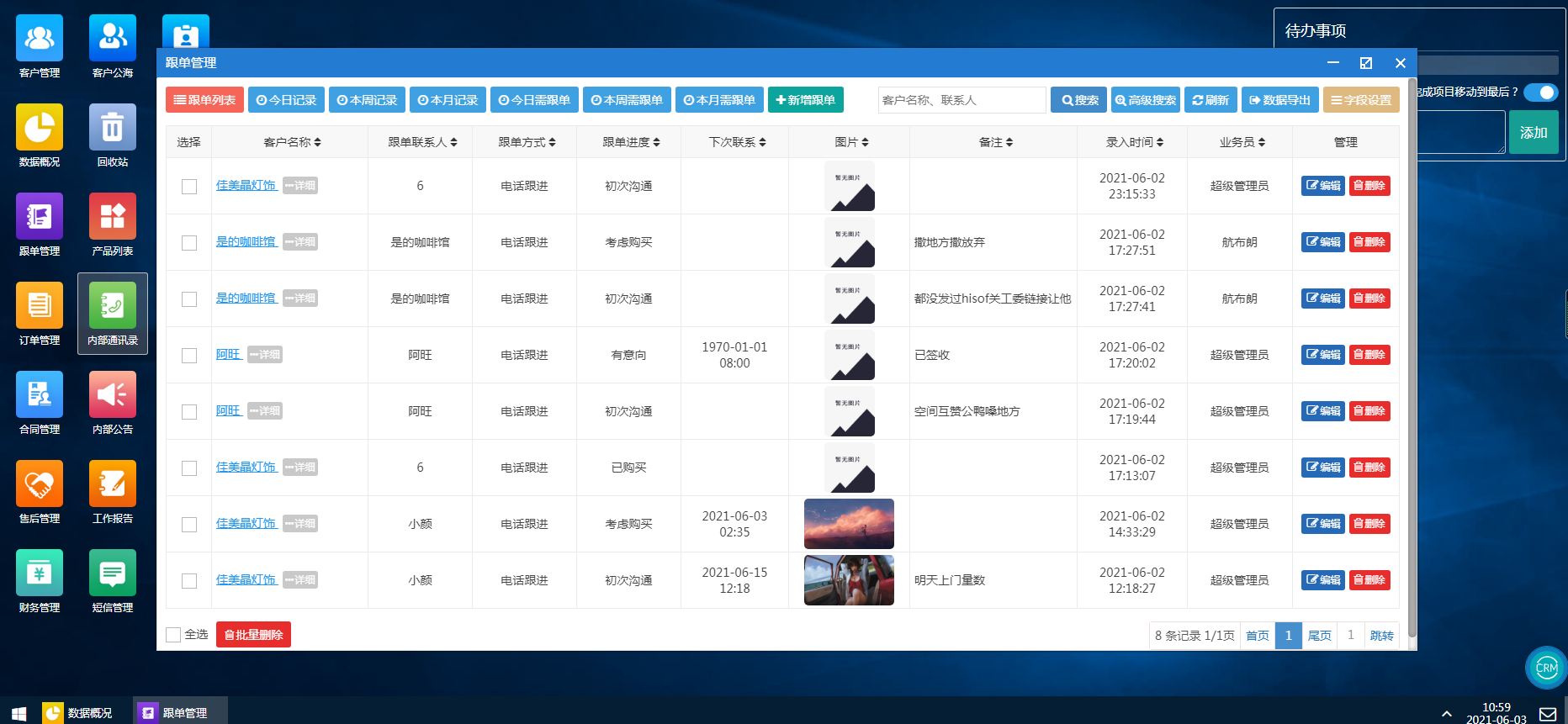
Task: Switch to the 本月需跟单 tab
Action: point(719,100)
